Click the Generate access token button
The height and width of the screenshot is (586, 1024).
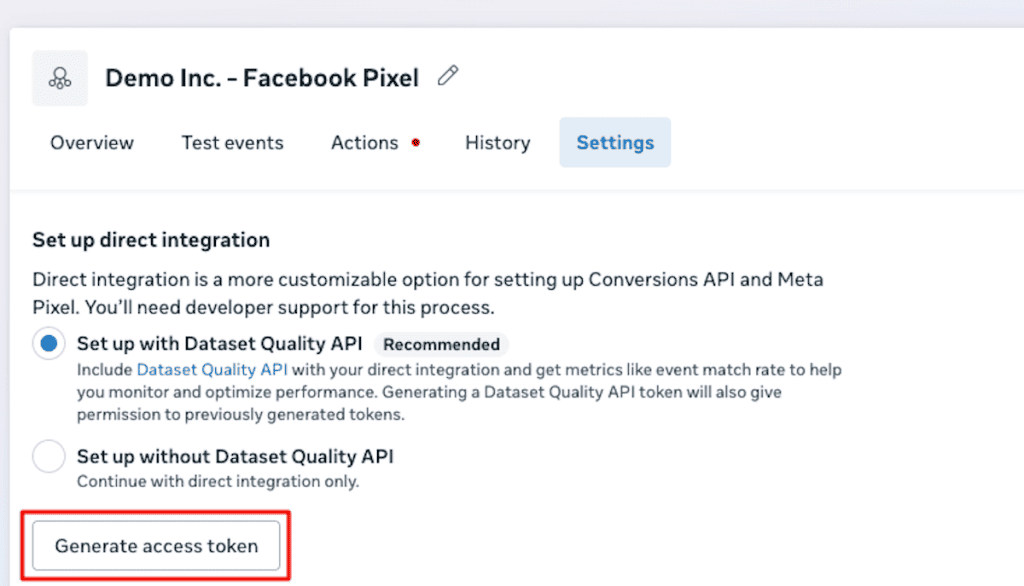pyautogui.click(x=156, y=545)
